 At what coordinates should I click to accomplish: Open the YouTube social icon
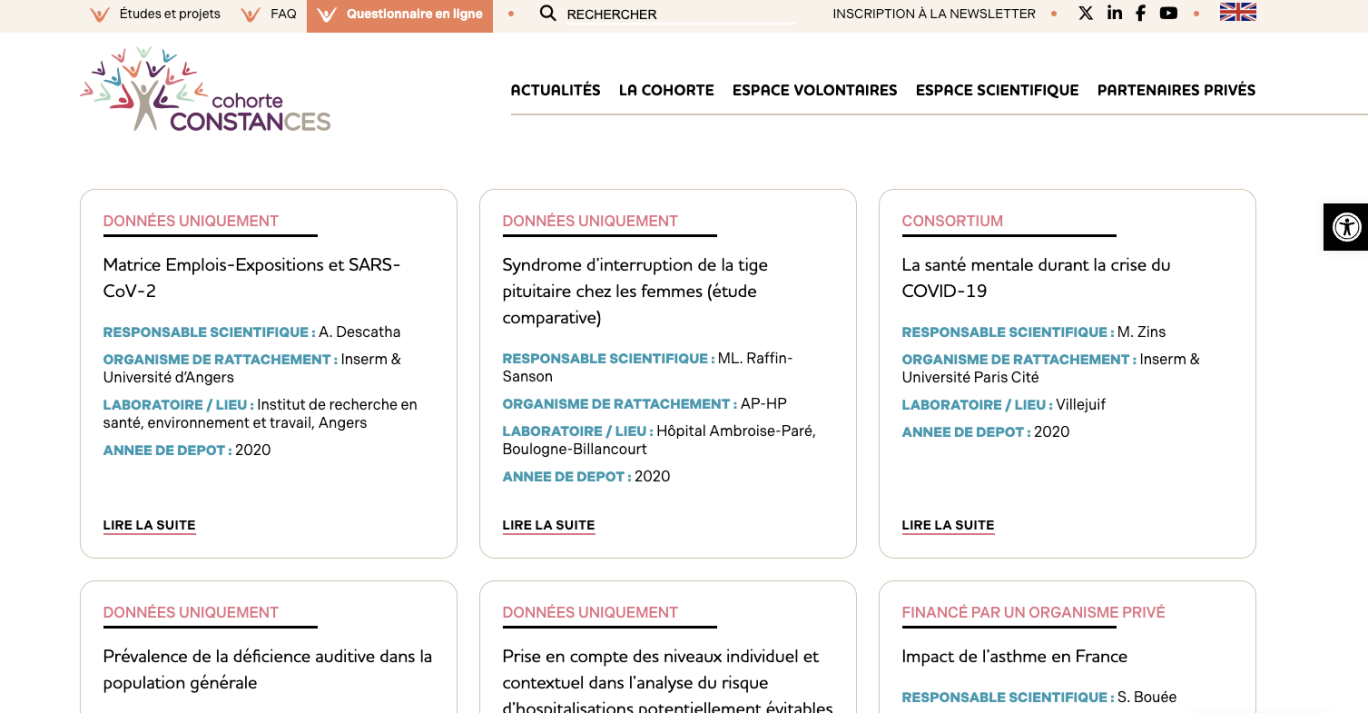(x=1168, y=13)
